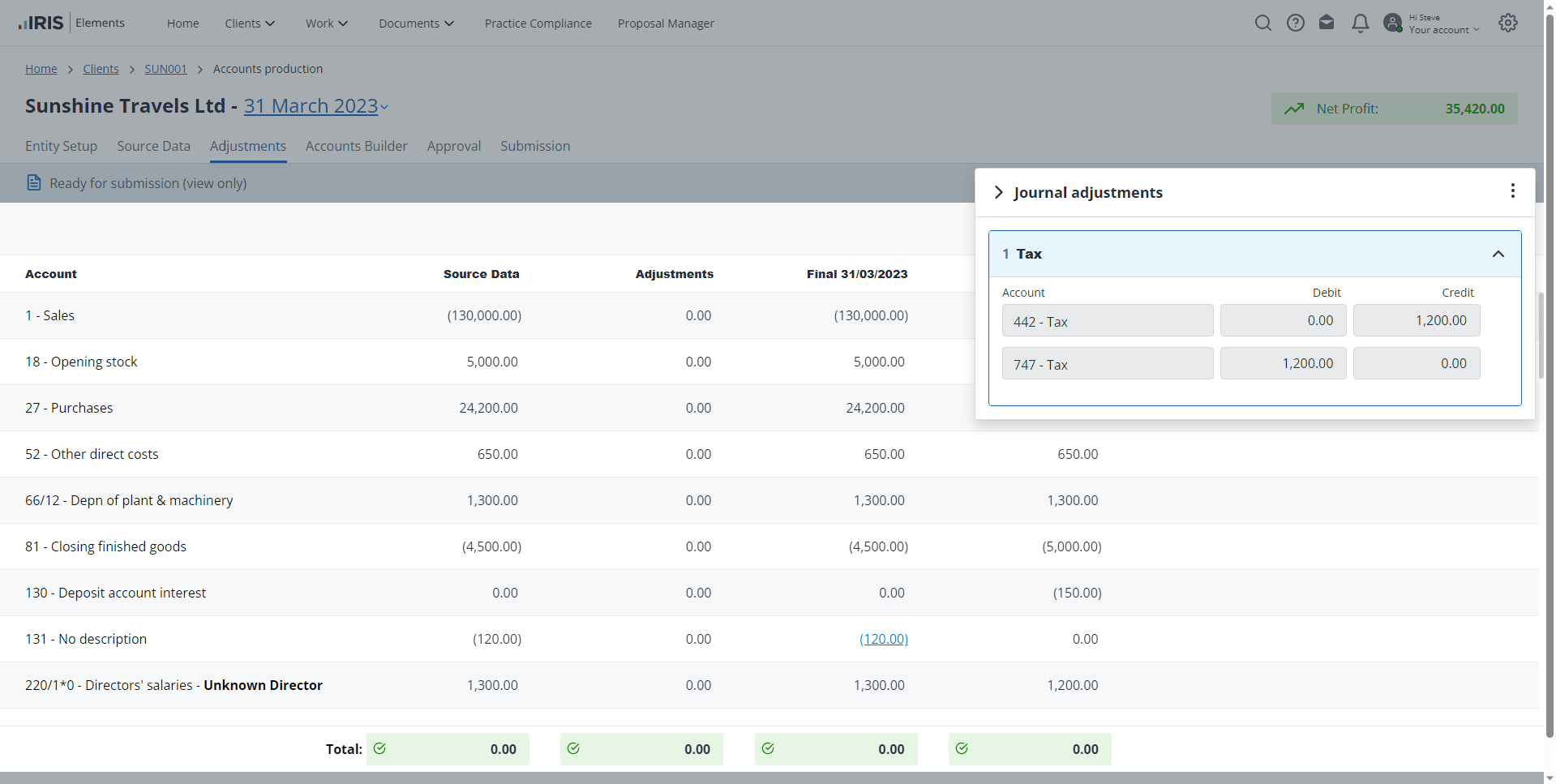Switch to Accounts Builder tab
Screen dimensions: 1556x784
(x=356, y=146)
